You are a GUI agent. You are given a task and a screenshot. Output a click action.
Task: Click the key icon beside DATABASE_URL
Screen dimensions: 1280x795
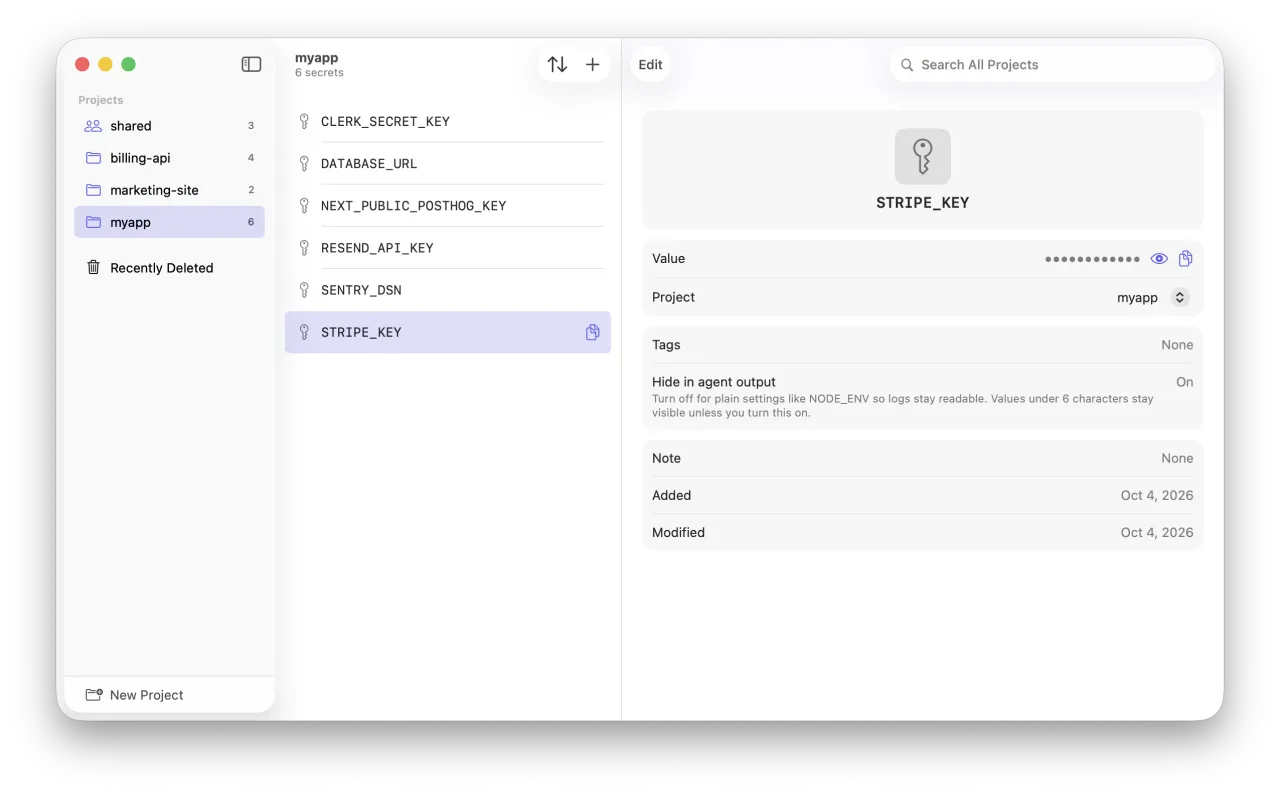coord(304,163)
